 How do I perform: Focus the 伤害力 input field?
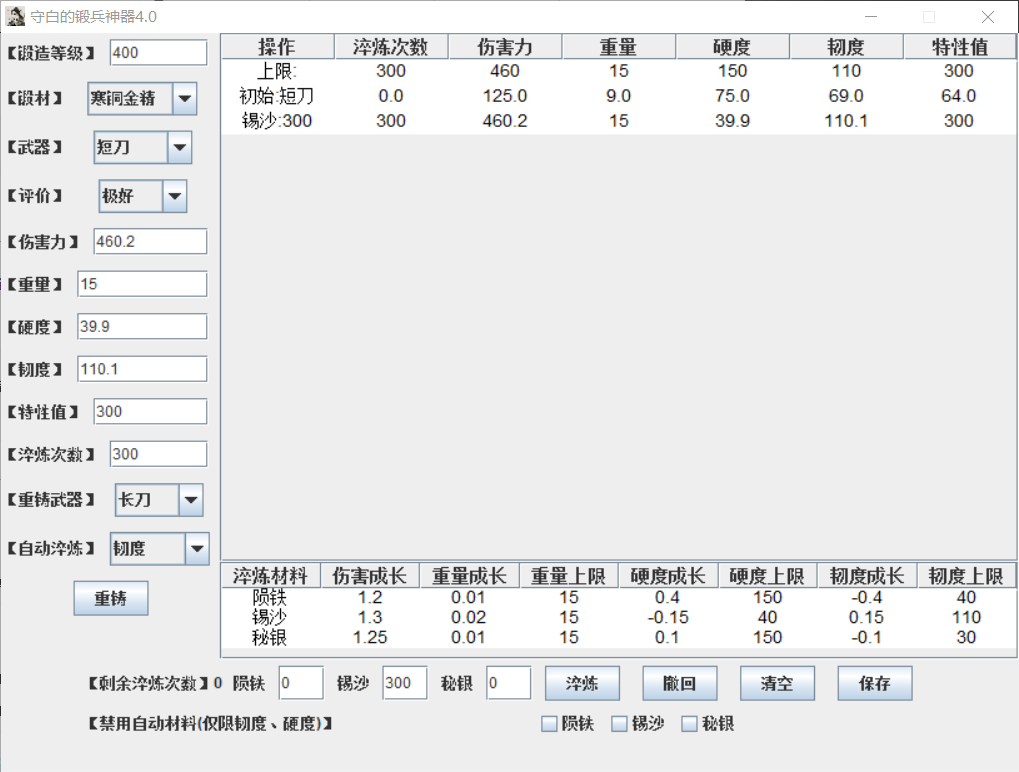click(x=150, y=242)
